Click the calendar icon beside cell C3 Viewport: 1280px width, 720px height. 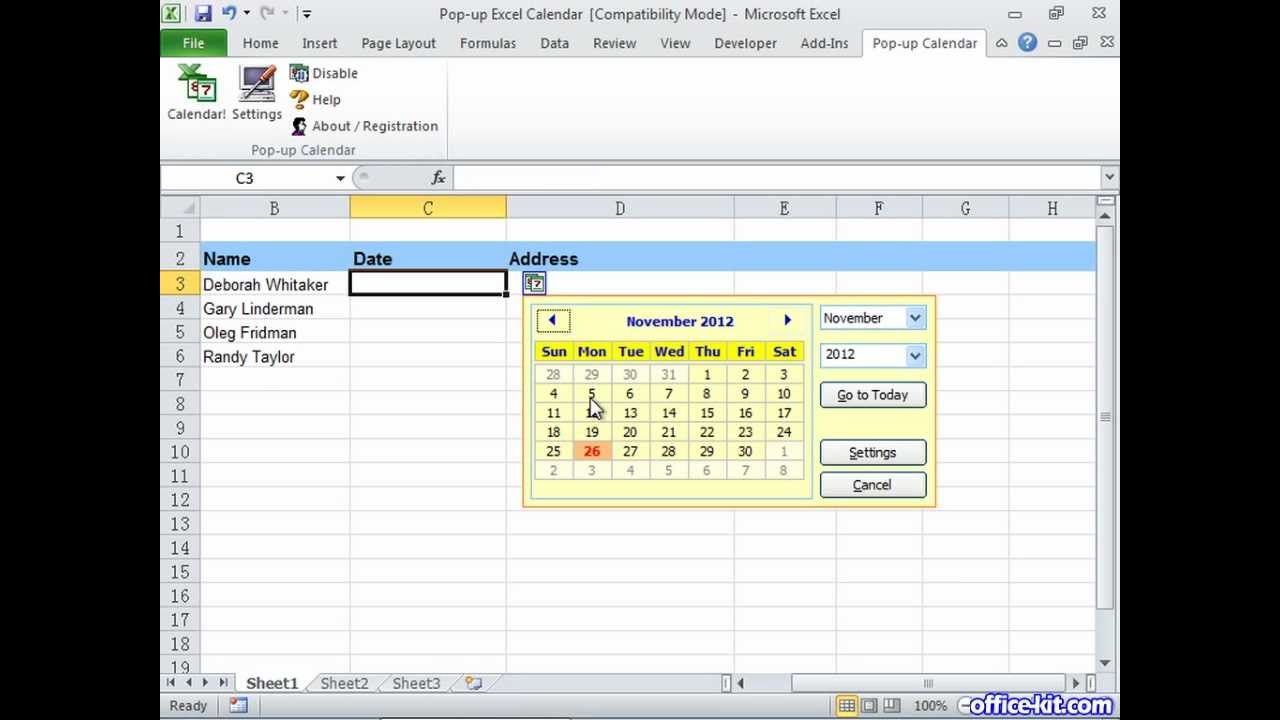pyautogui.click(x=534, y=284)
